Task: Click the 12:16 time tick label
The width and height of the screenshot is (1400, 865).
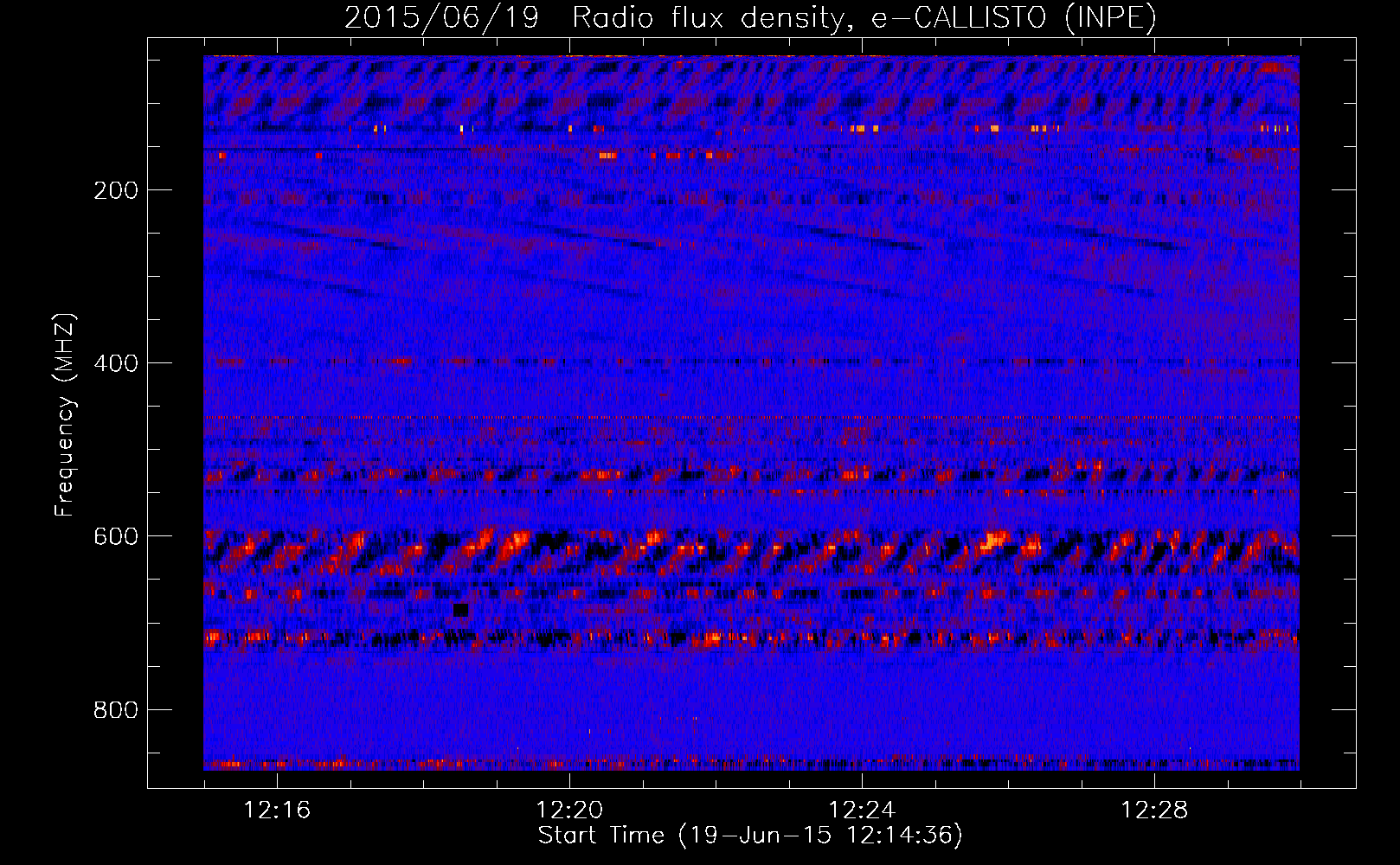Action: 277,810
